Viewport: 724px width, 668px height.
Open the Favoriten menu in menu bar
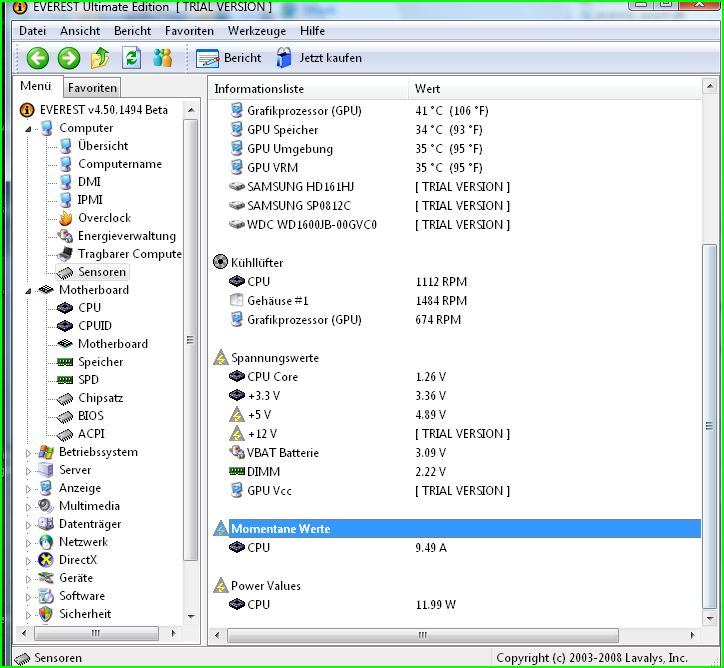(x=189, y=31)
